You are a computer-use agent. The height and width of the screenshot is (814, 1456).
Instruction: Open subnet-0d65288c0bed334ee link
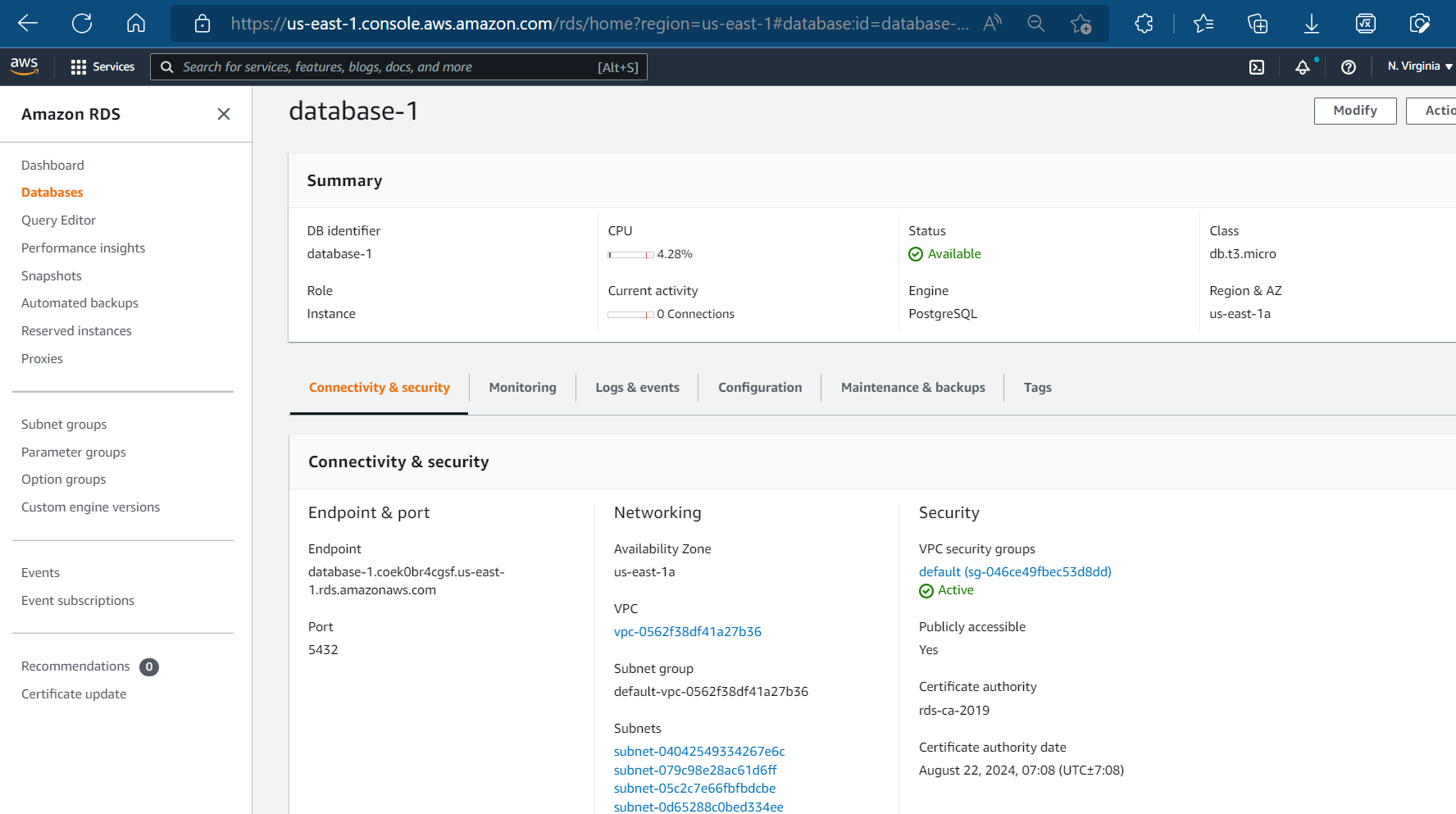click(x=698, y=807)
